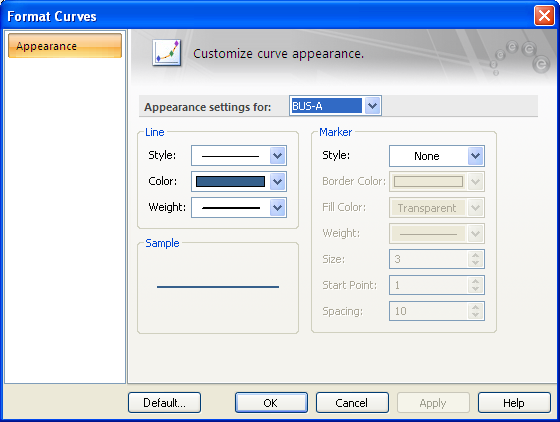Click the dark blue line color swatch
Image resolution: width=560 pixels, height=422 pixels.
[230, 182]
